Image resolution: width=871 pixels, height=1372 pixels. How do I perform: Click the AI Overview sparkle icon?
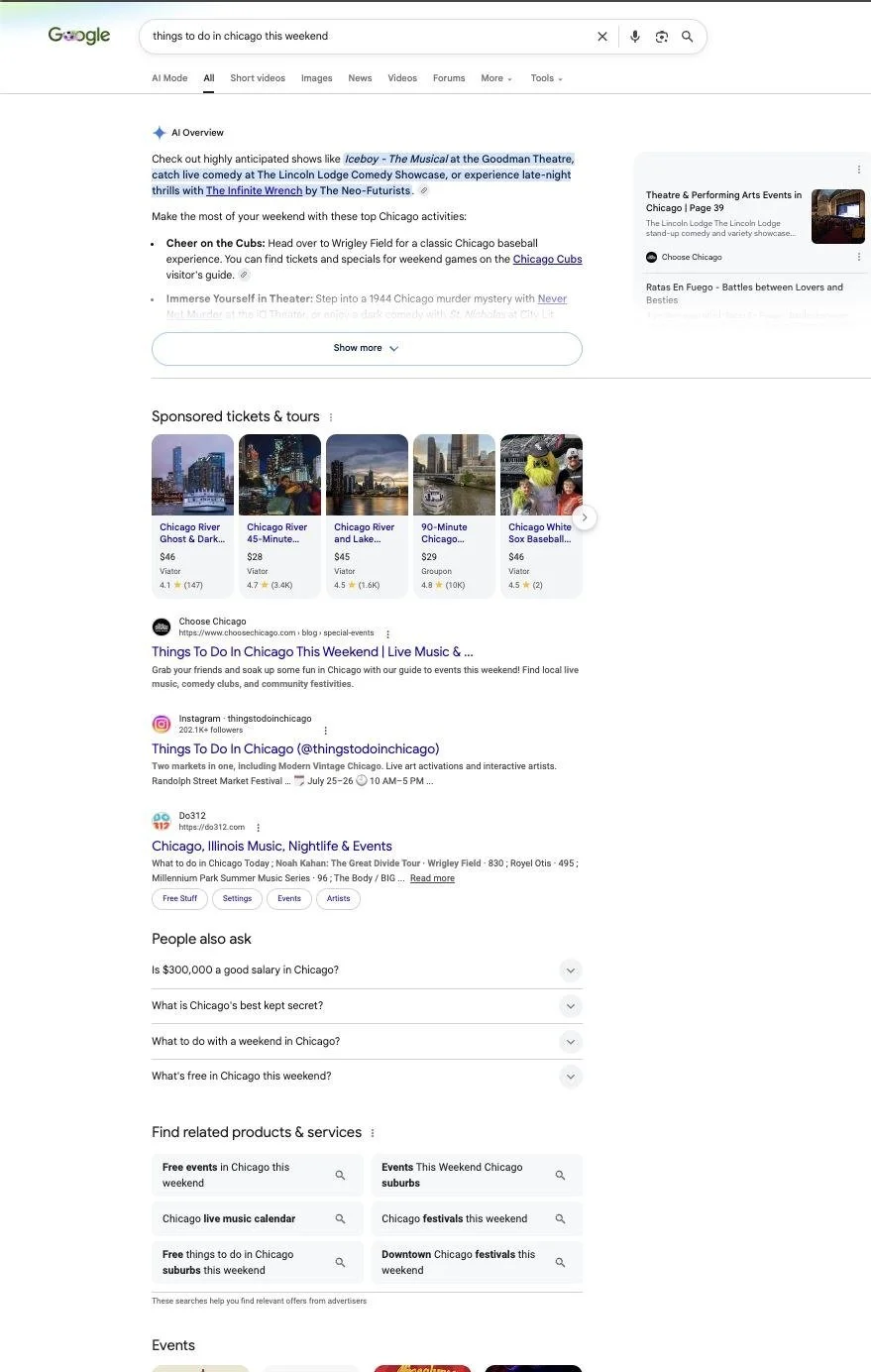(159, 133)
